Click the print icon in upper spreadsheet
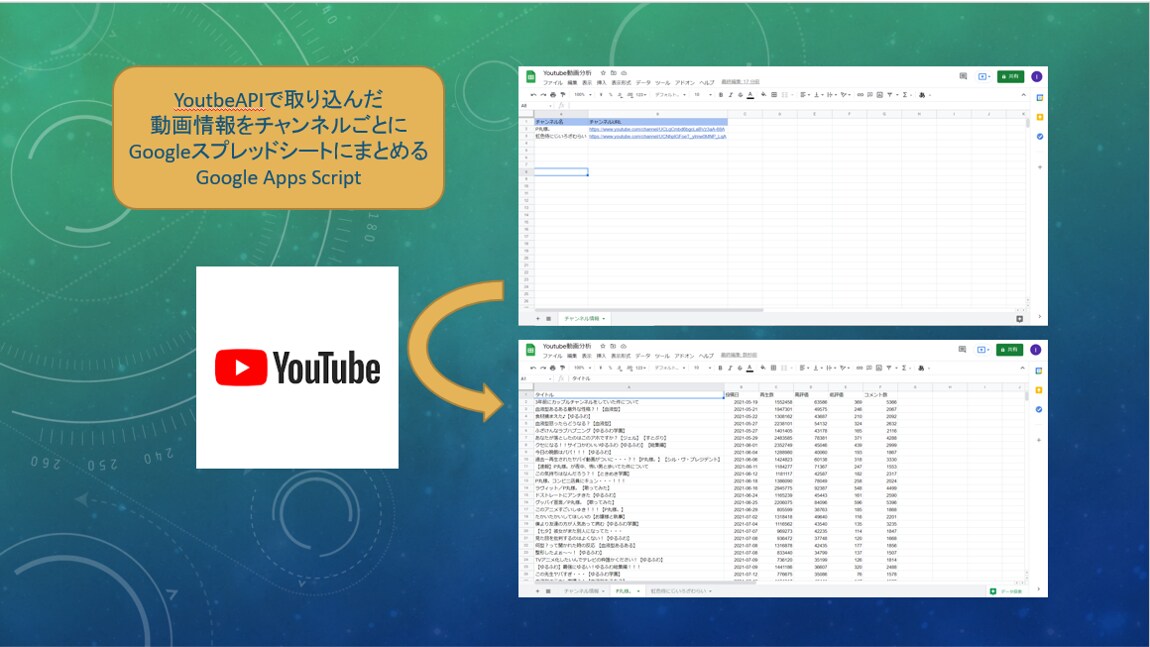1150x647 pixels. [553, 95]
